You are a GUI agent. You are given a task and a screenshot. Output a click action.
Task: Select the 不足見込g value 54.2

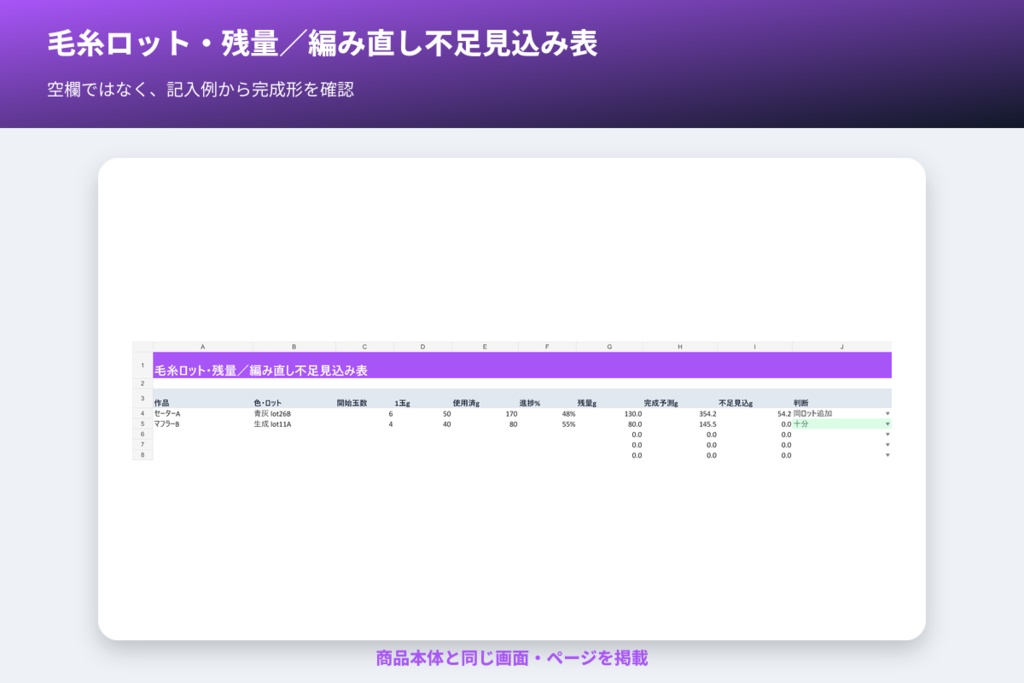[754, 413]
